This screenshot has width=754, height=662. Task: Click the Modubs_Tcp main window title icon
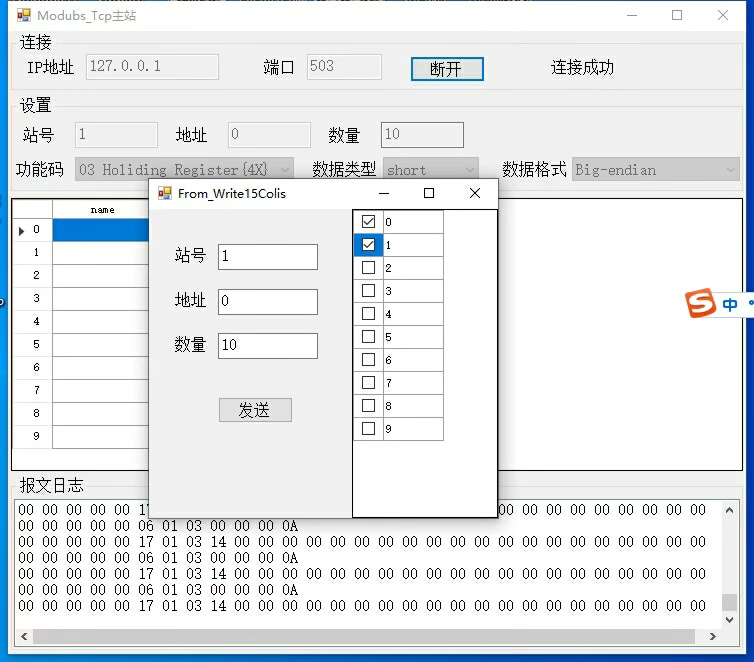(x=24, y=15)
